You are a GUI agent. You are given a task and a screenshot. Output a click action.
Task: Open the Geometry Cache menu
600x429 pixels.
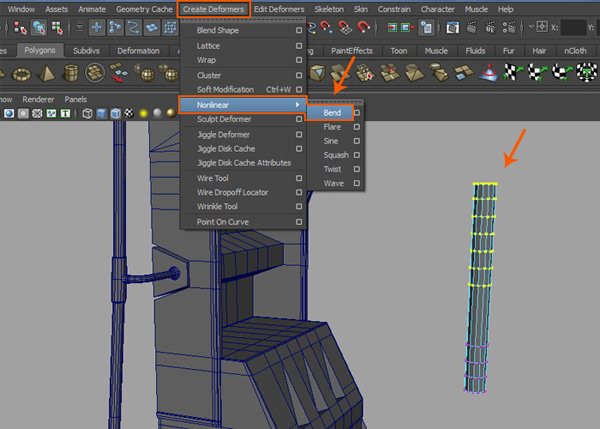point(144,9)
